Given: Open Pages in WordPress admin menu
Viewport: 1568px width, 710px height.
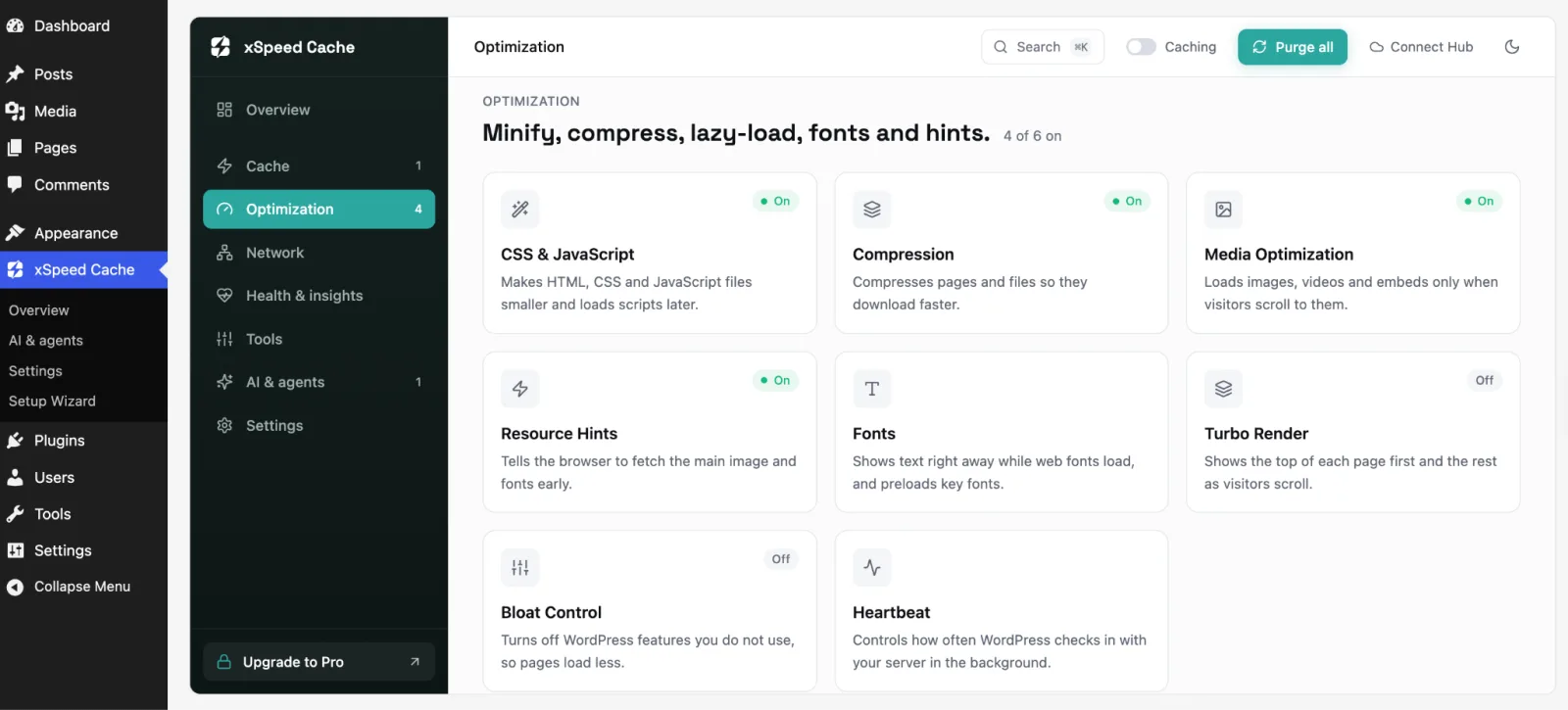Looking at the screenshot, I should (83, 148).
